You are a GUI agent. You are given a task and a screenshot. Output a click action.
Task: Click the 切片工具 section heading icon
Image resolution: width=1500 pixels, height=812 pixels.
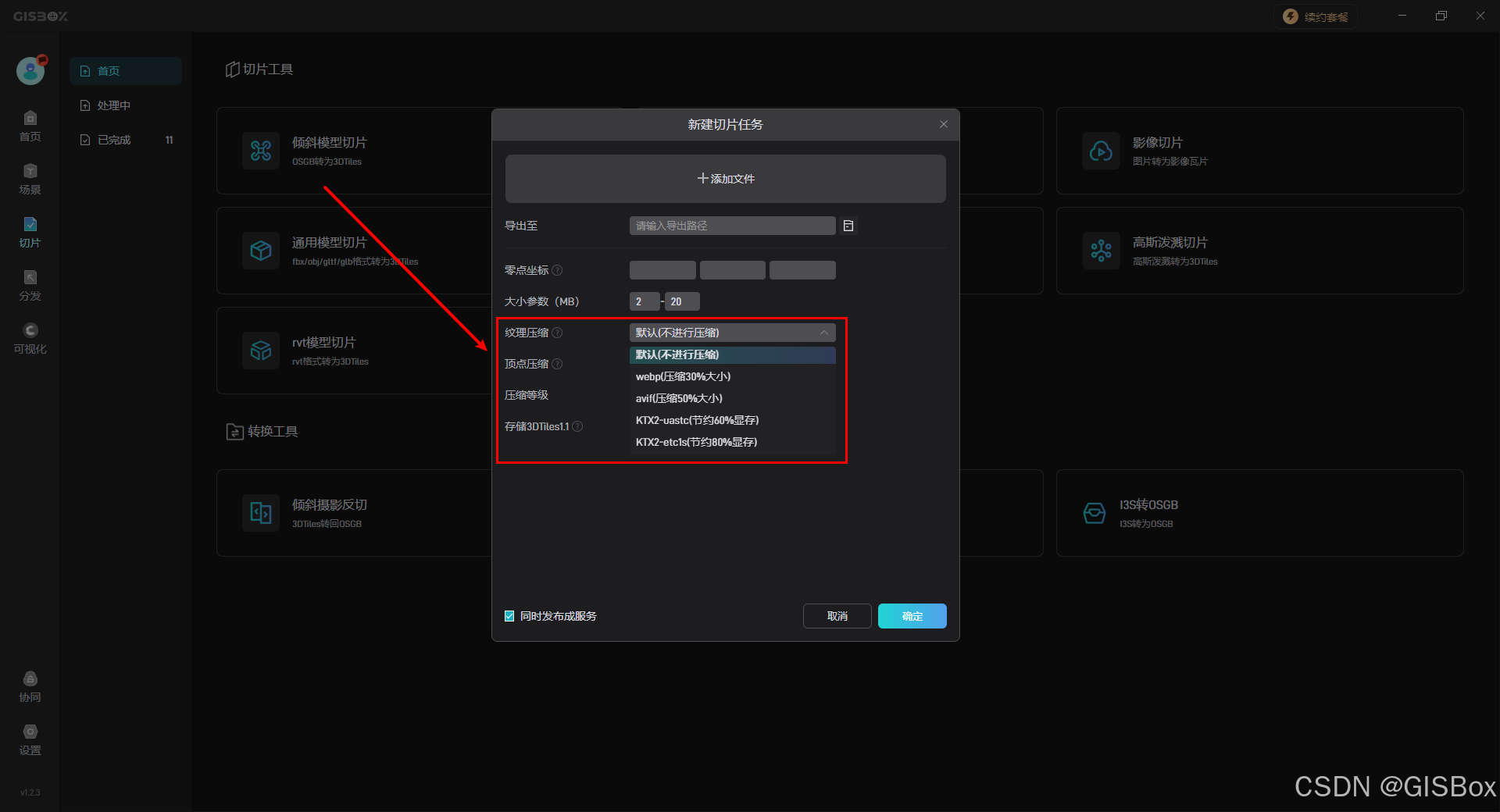[x=232, y=69]
